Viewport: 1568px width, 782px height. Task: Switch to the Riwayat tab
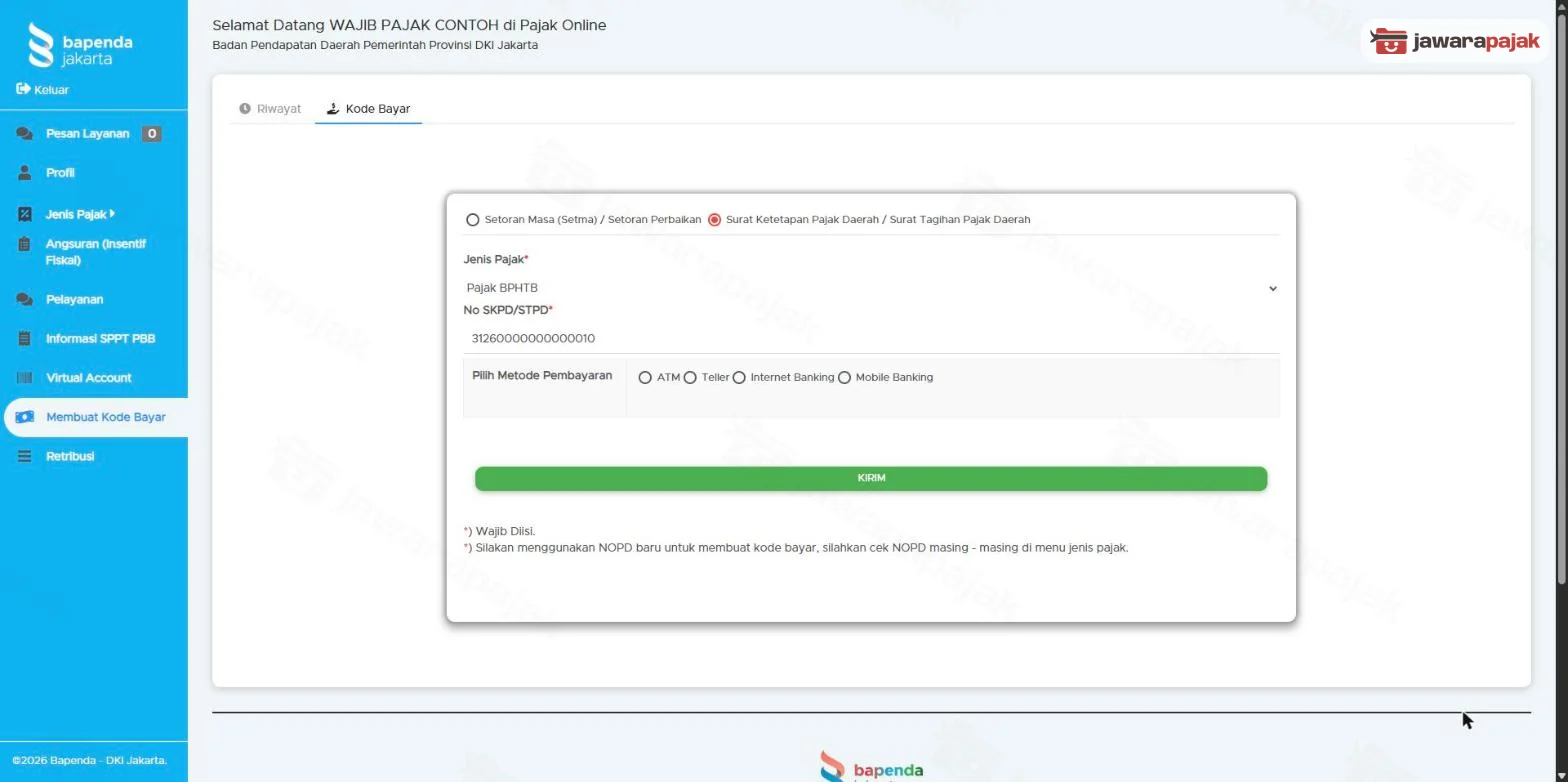pyautogui.click(x=270, y=108)
